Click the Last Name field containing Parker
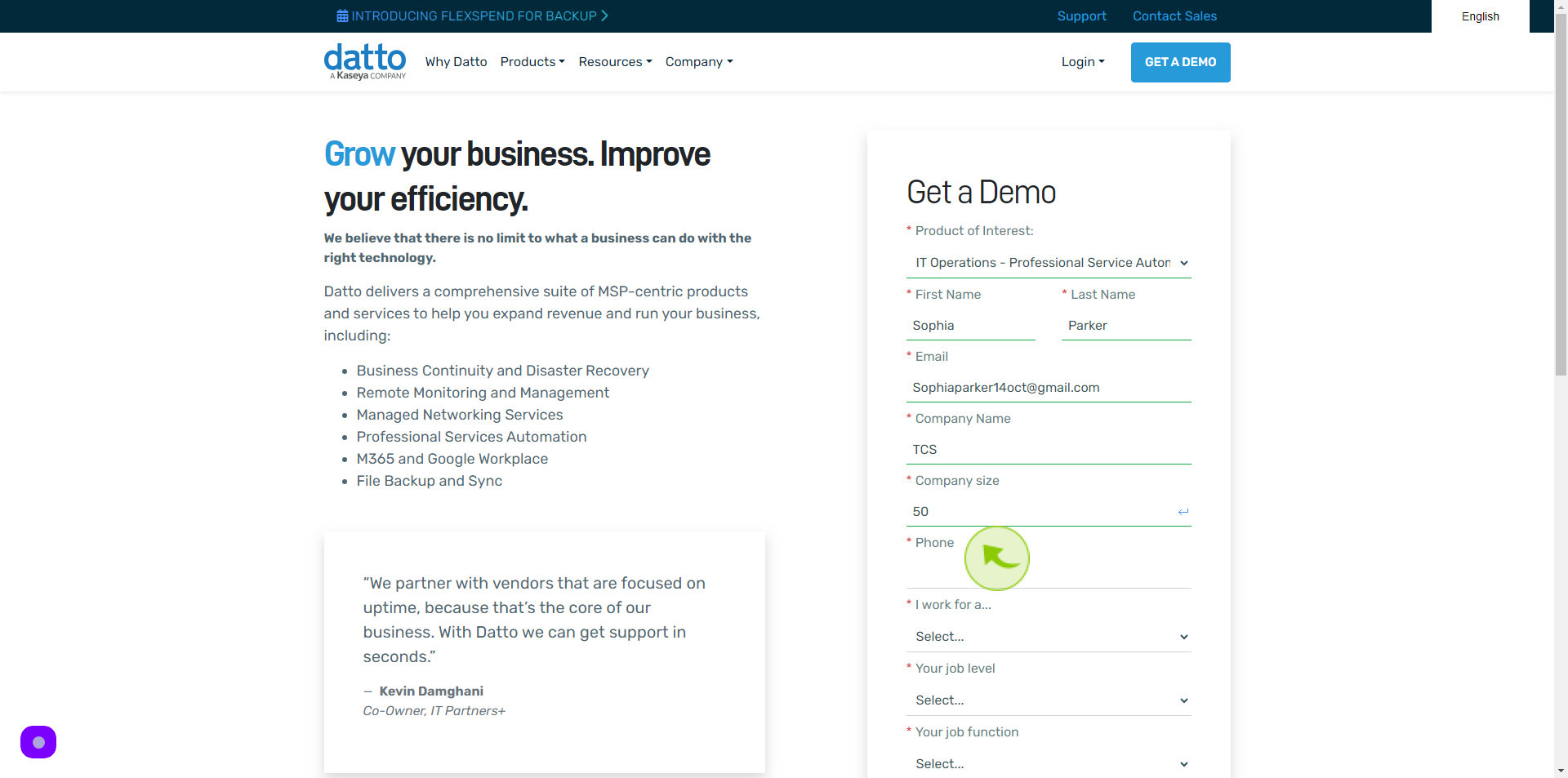The image size is (1568, 778). pyautogui.click(x=1126, y=326)
